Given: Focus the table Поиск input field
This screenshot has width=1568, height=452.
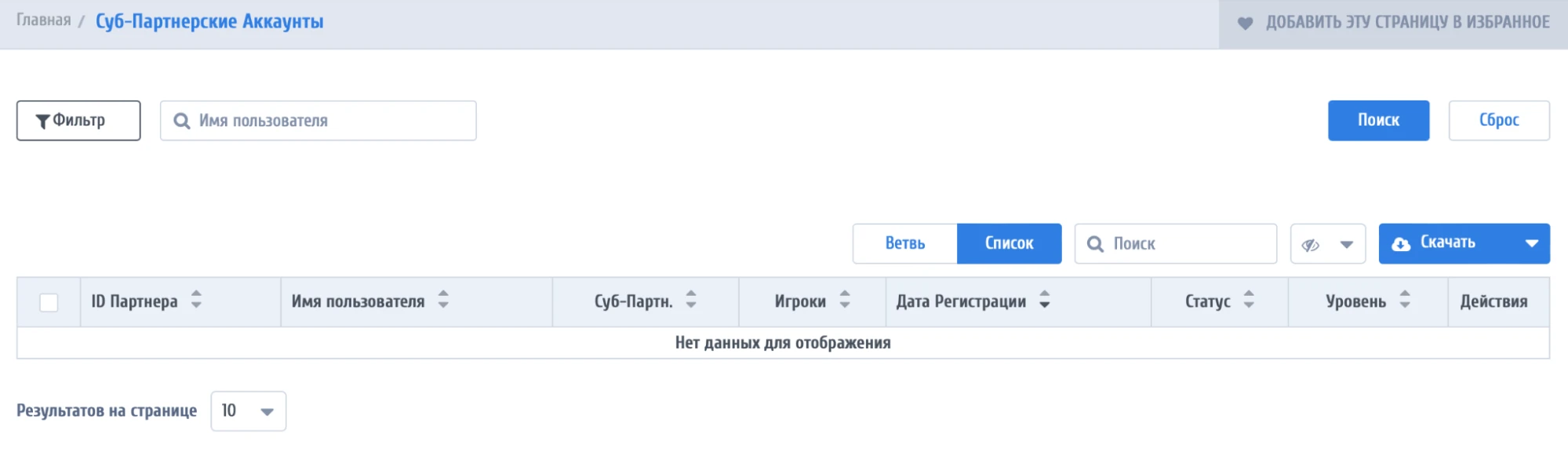Looking at the screenshot, I should [1176, 244].
